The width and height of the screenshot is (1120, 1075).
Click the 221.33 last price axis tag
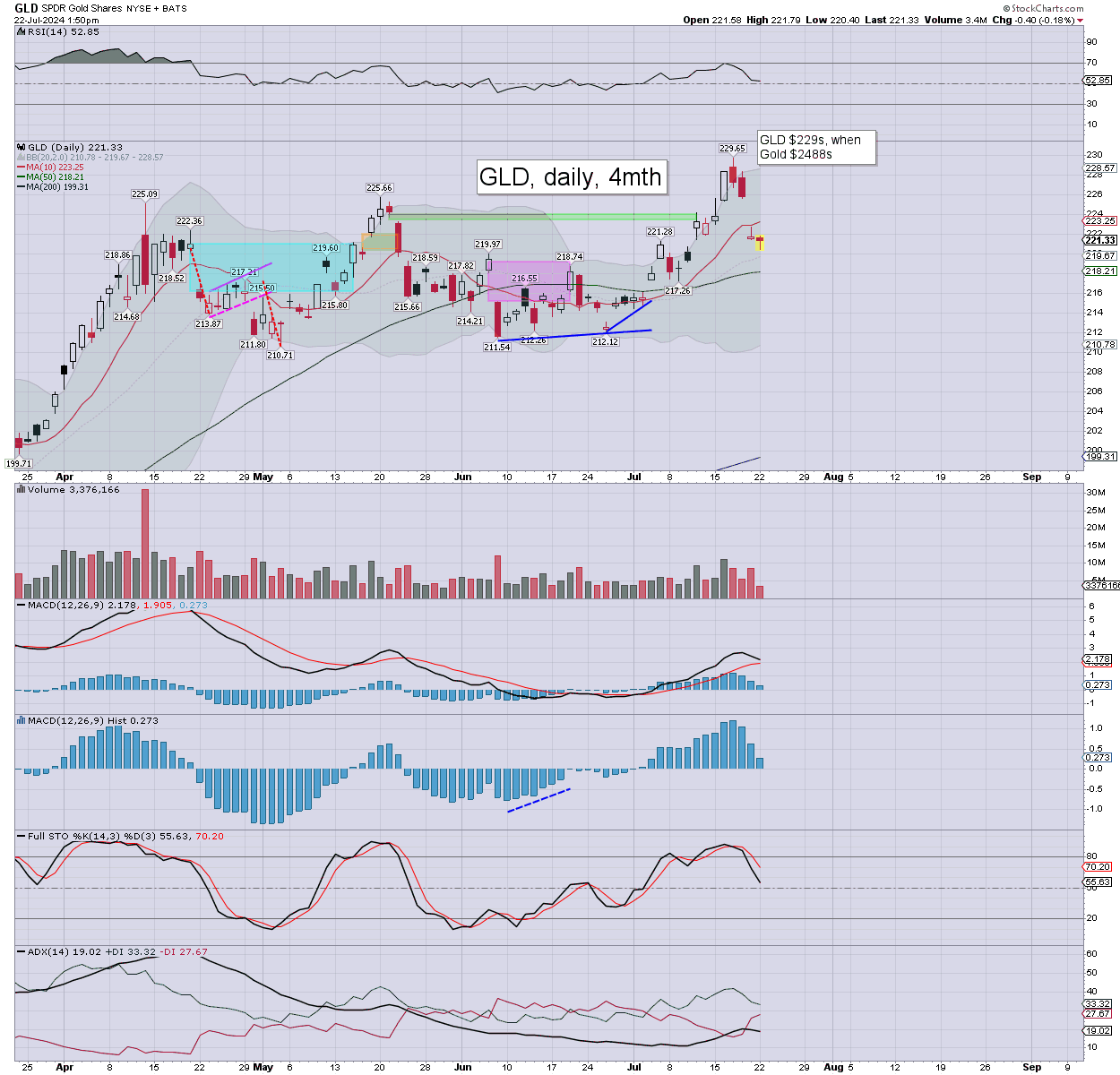tap(1099, 240)
